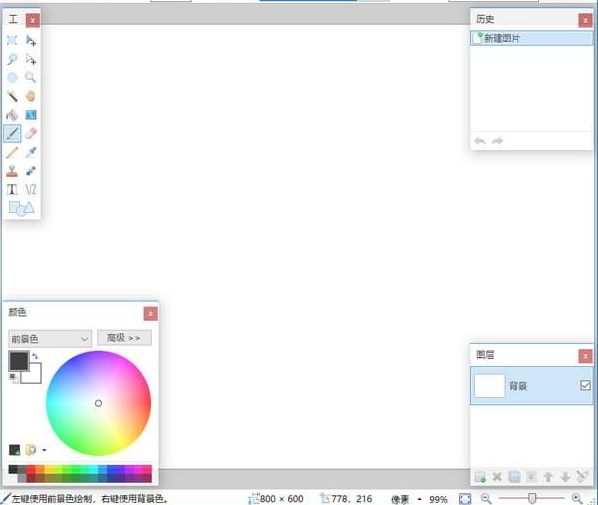Select the Color Picker eyedropper tool
This screenshot has width=598, height=505.
tap(31, 152)
